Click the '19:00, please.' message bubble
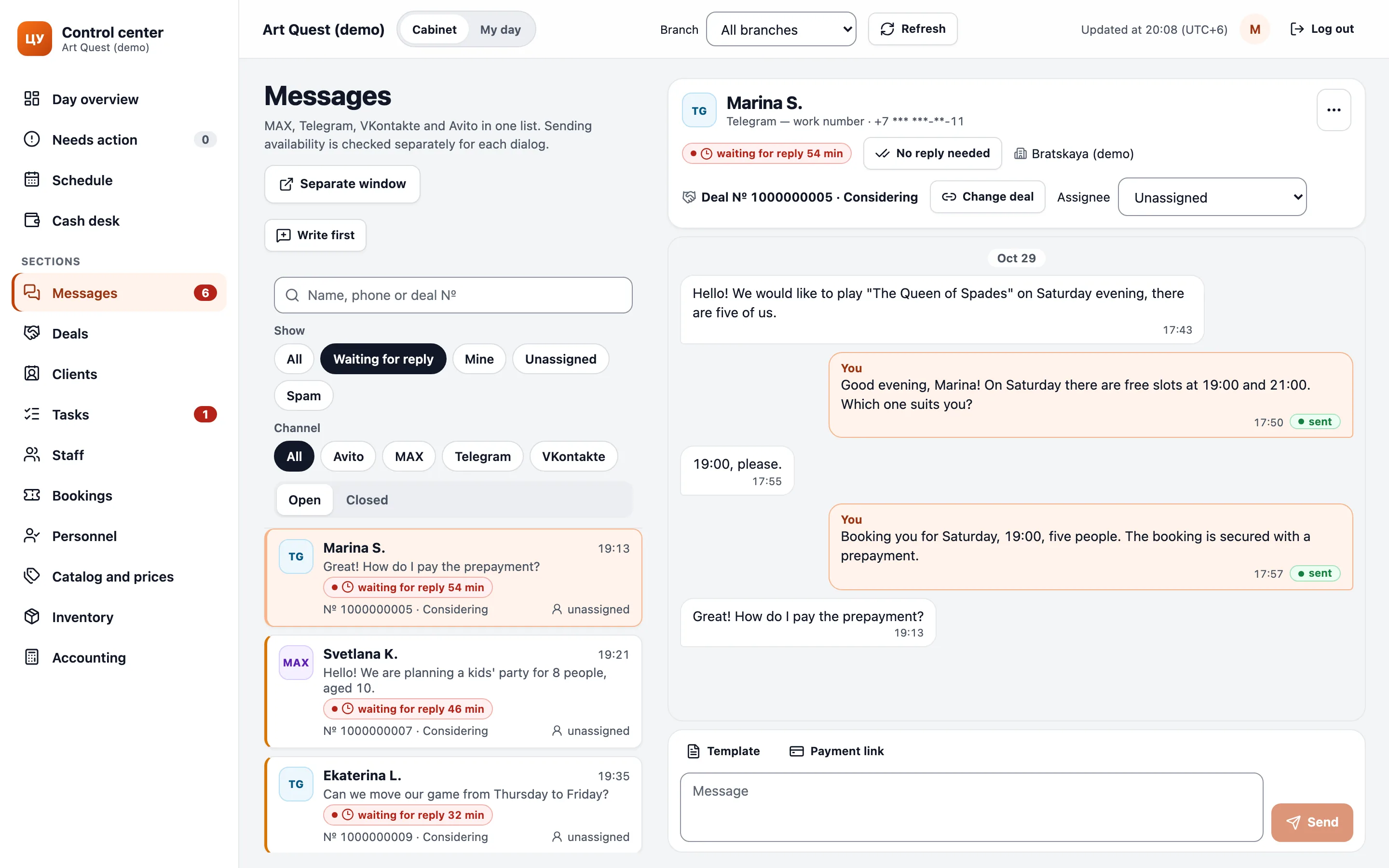The height and width of the screenshot is (868, 1389). pos(737,471)
